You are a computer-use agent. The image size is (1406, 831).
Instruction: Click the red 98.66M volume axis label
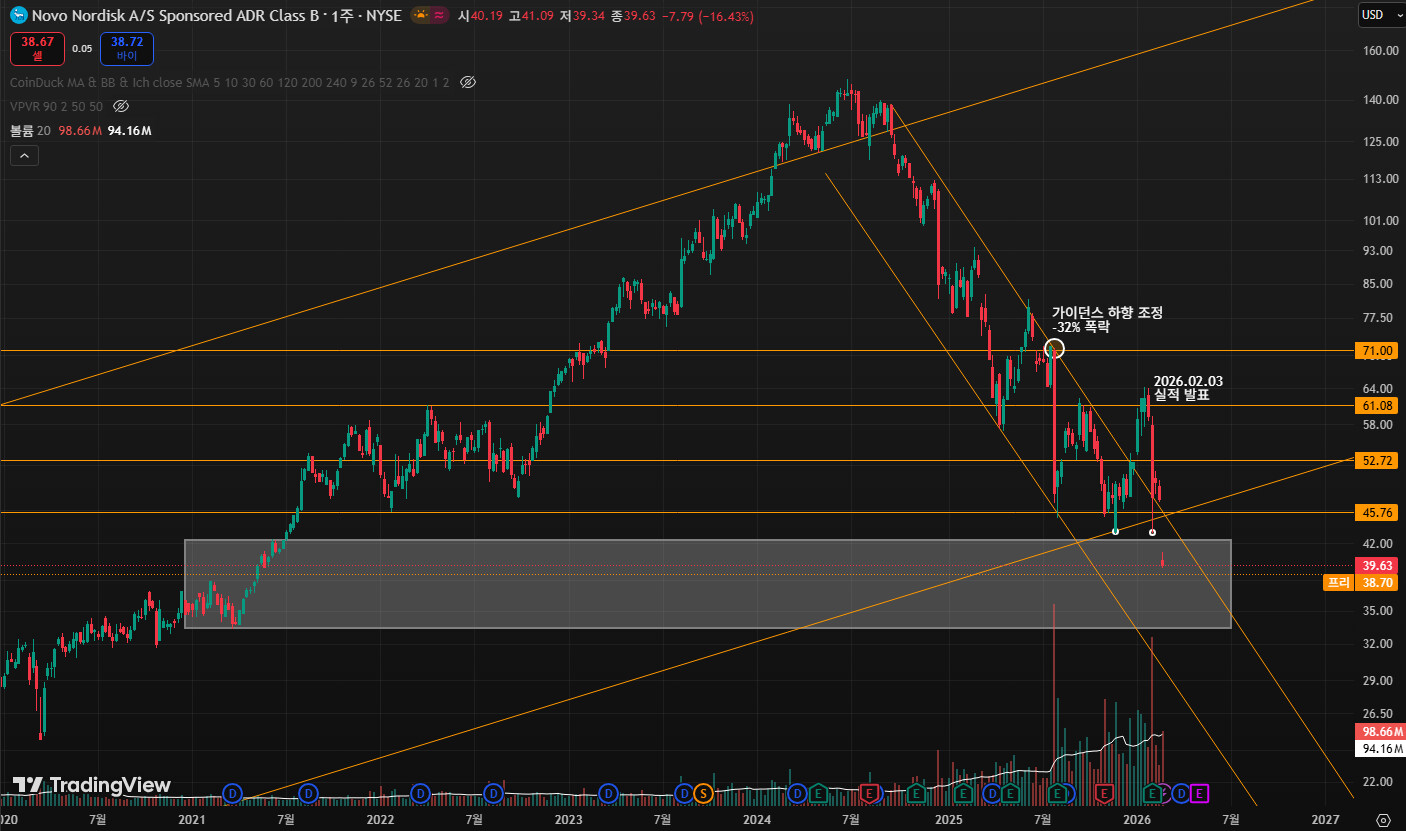[1378, 732]
